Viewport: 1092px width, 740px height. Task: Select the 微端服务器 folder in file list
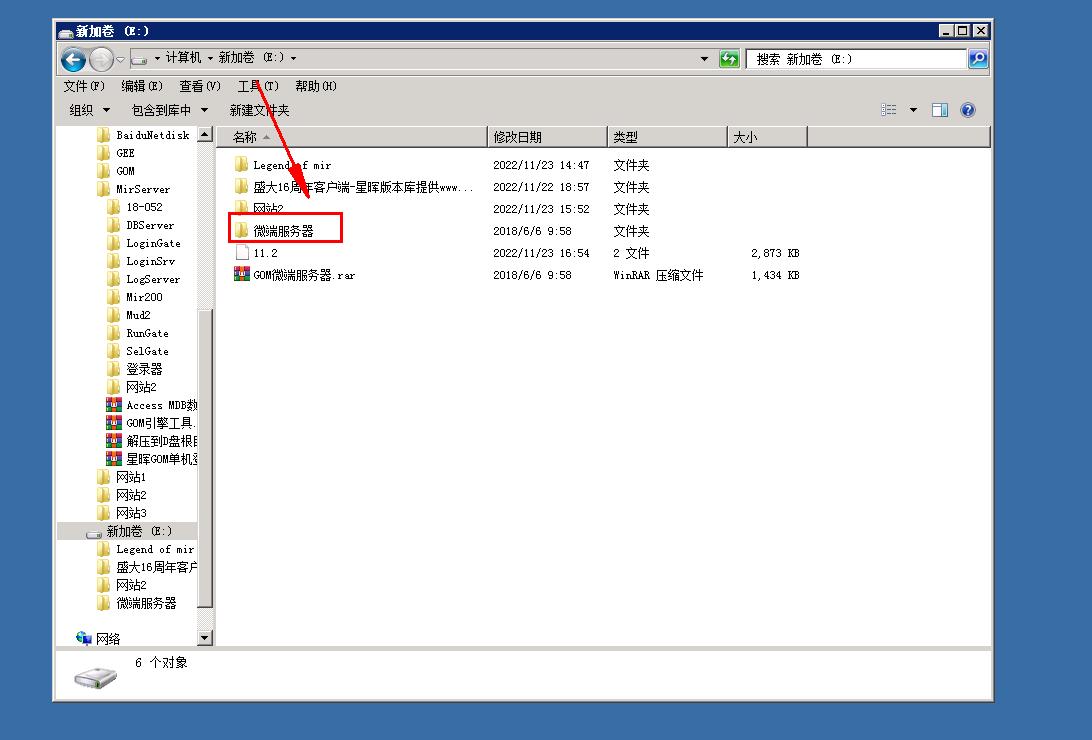pyautogui.click(x=274, y=230)
